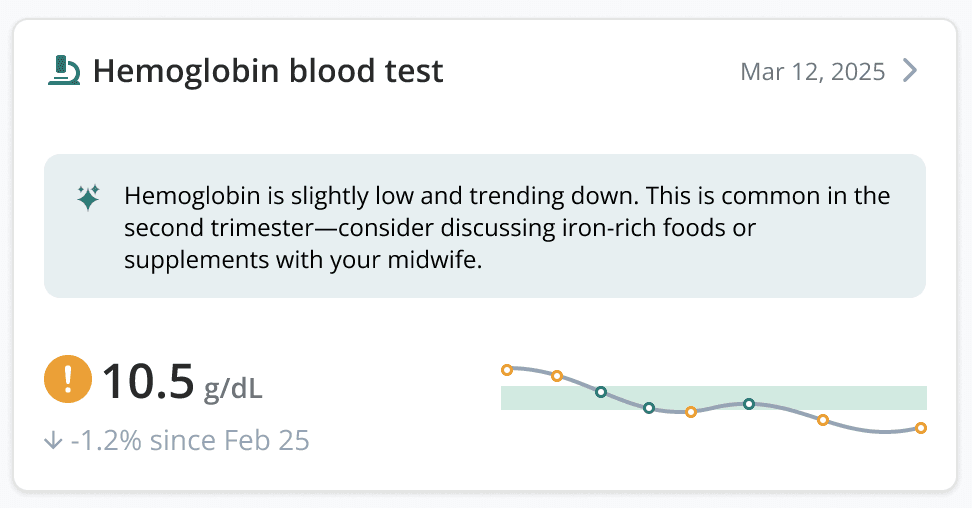Screen dimensions: 972x508
Task: Click the 10.5 hemoglobin value
Action: [147, 381]
